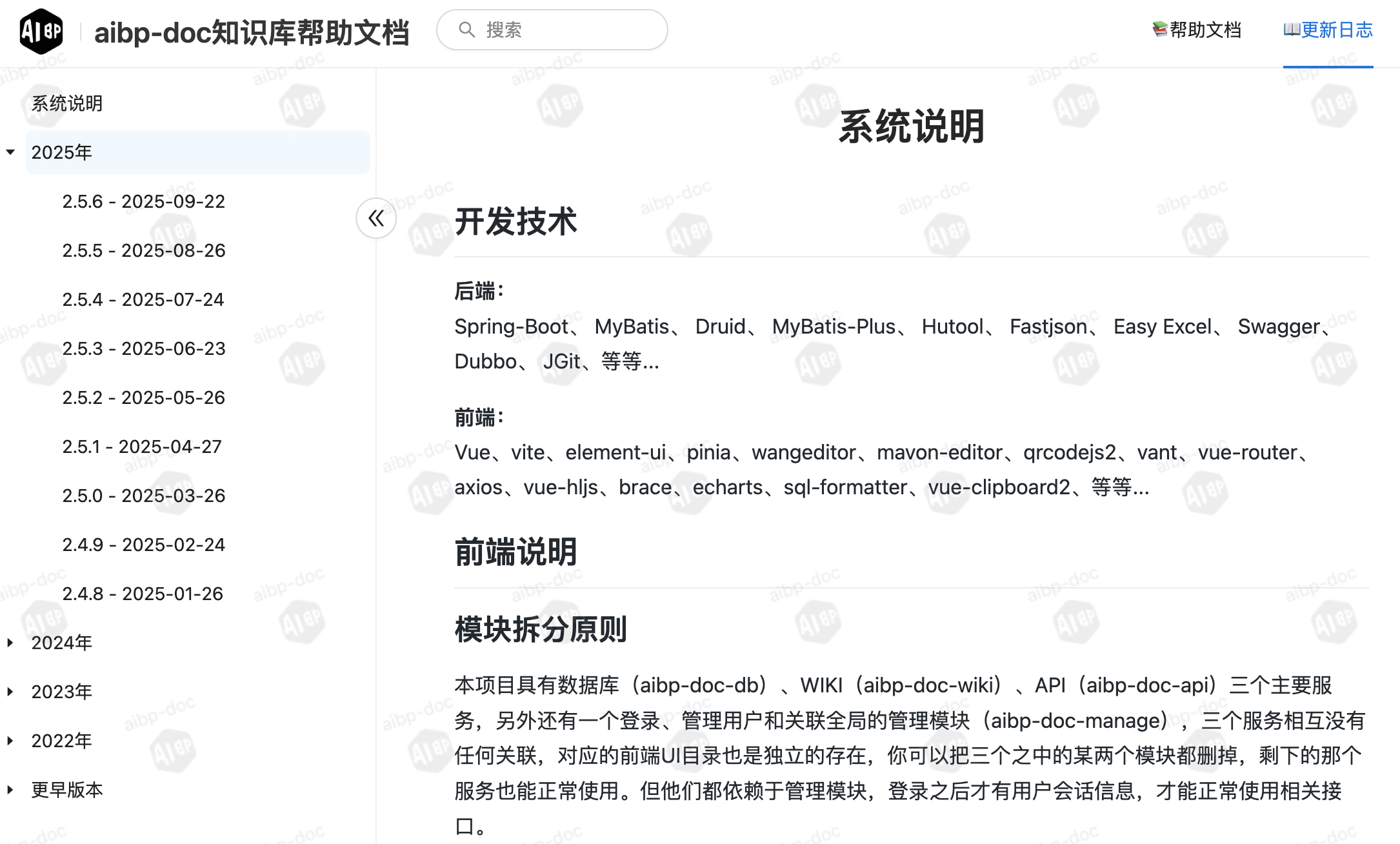Open the 帮助文档 navigation tab
1400x844 pixels.
point(1205,30)
